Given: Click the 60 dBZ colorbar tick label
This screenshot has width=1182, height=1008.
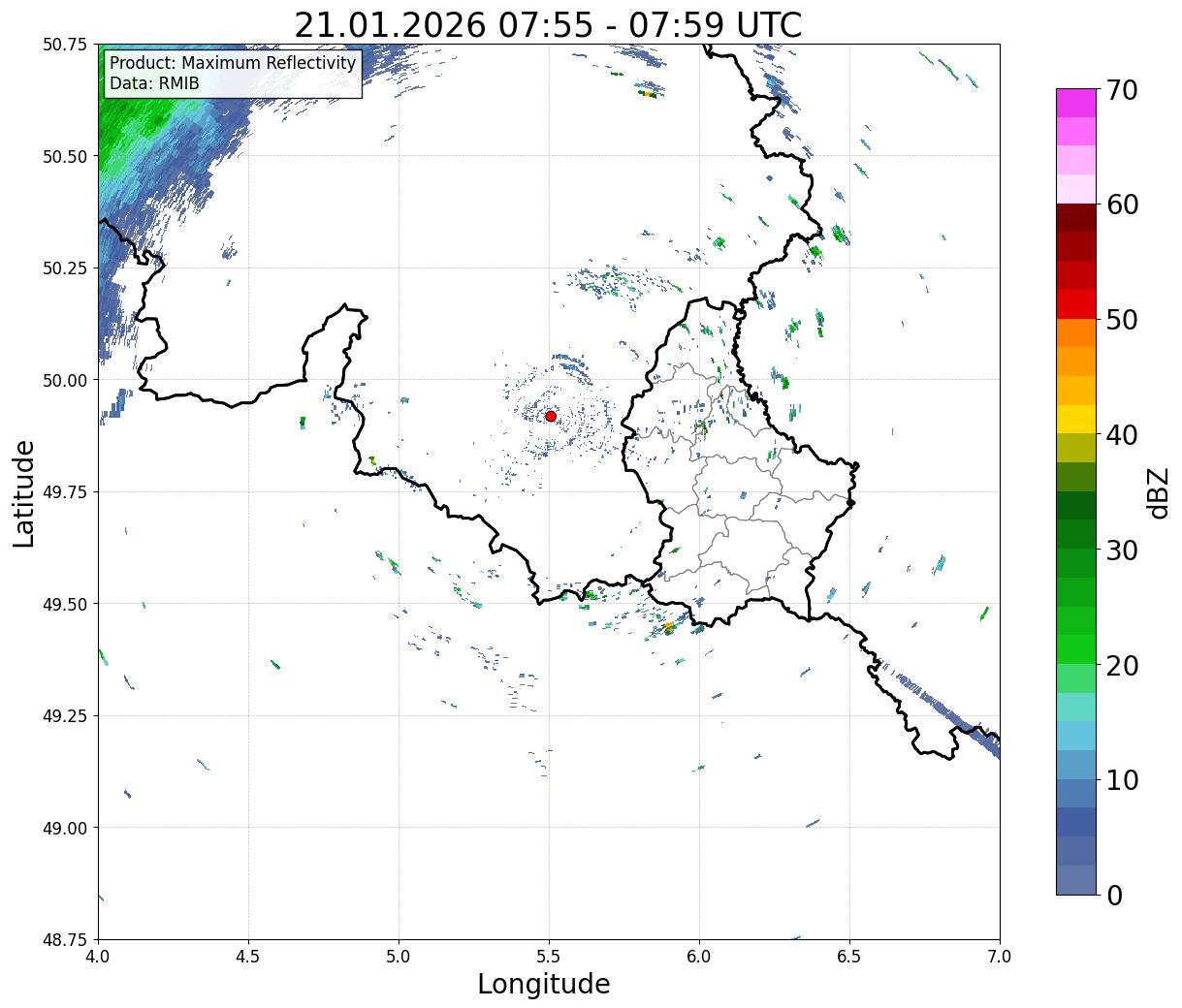Looking at the screenshot, I should coord(1122,205).
